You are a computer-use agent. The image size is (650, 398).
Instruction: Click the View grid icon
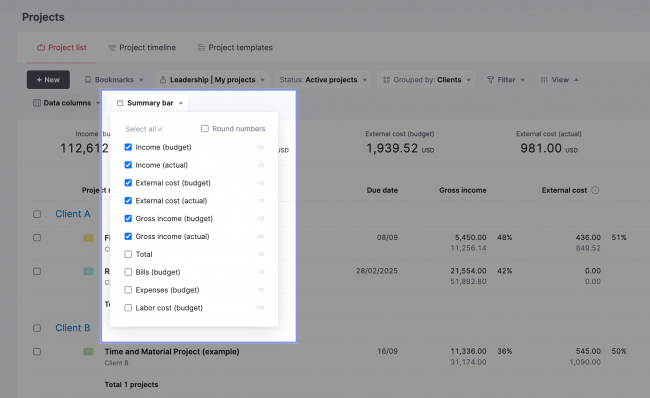pos(544,80)
